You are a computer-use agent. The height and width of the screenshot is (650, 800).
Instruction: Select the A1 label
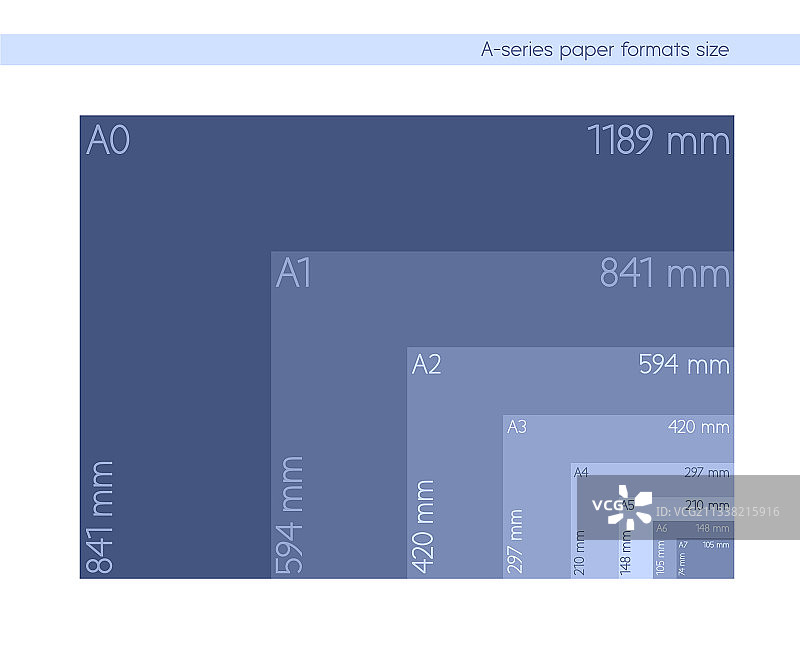point(294,273)
